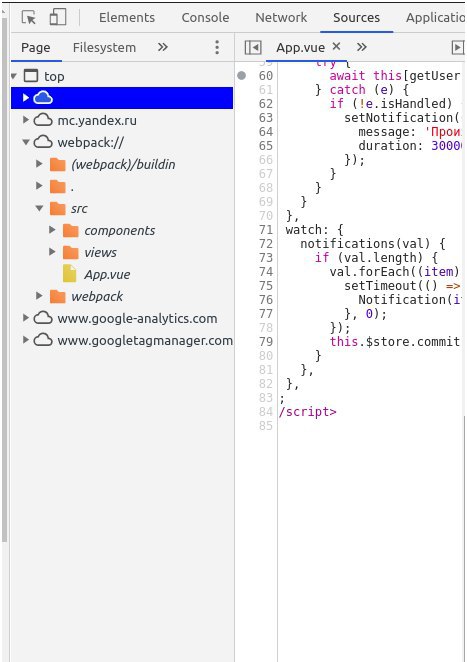Click the webpack folder icon

57,296
